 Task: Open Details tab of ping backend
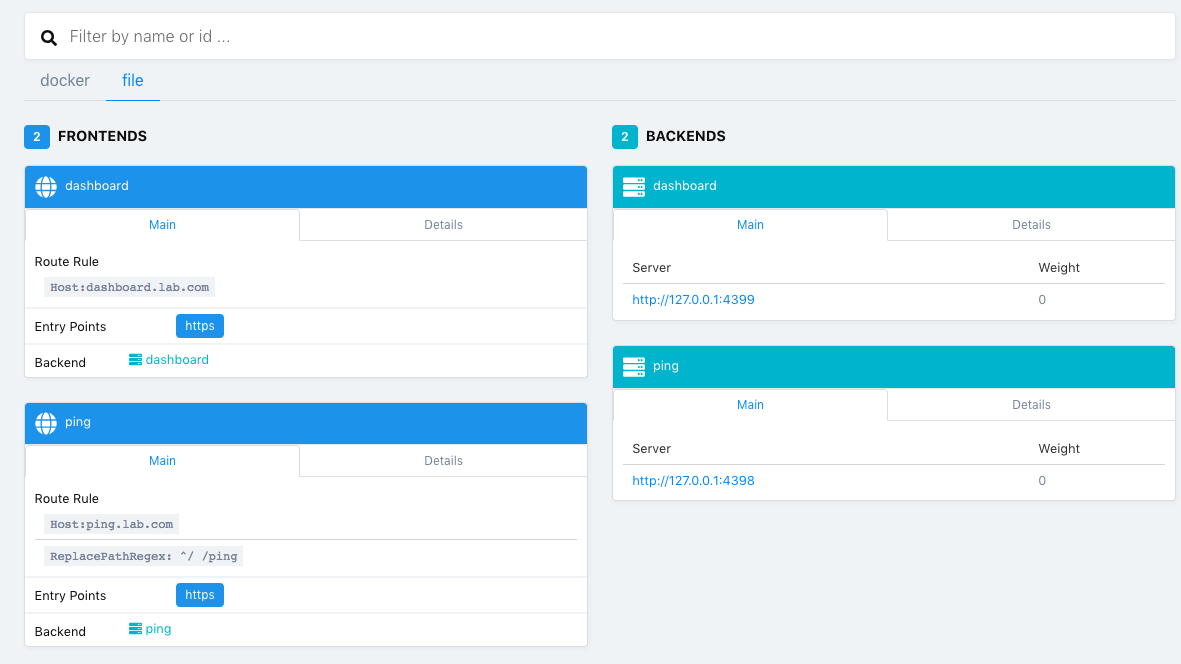click(x=1031, y=404)
